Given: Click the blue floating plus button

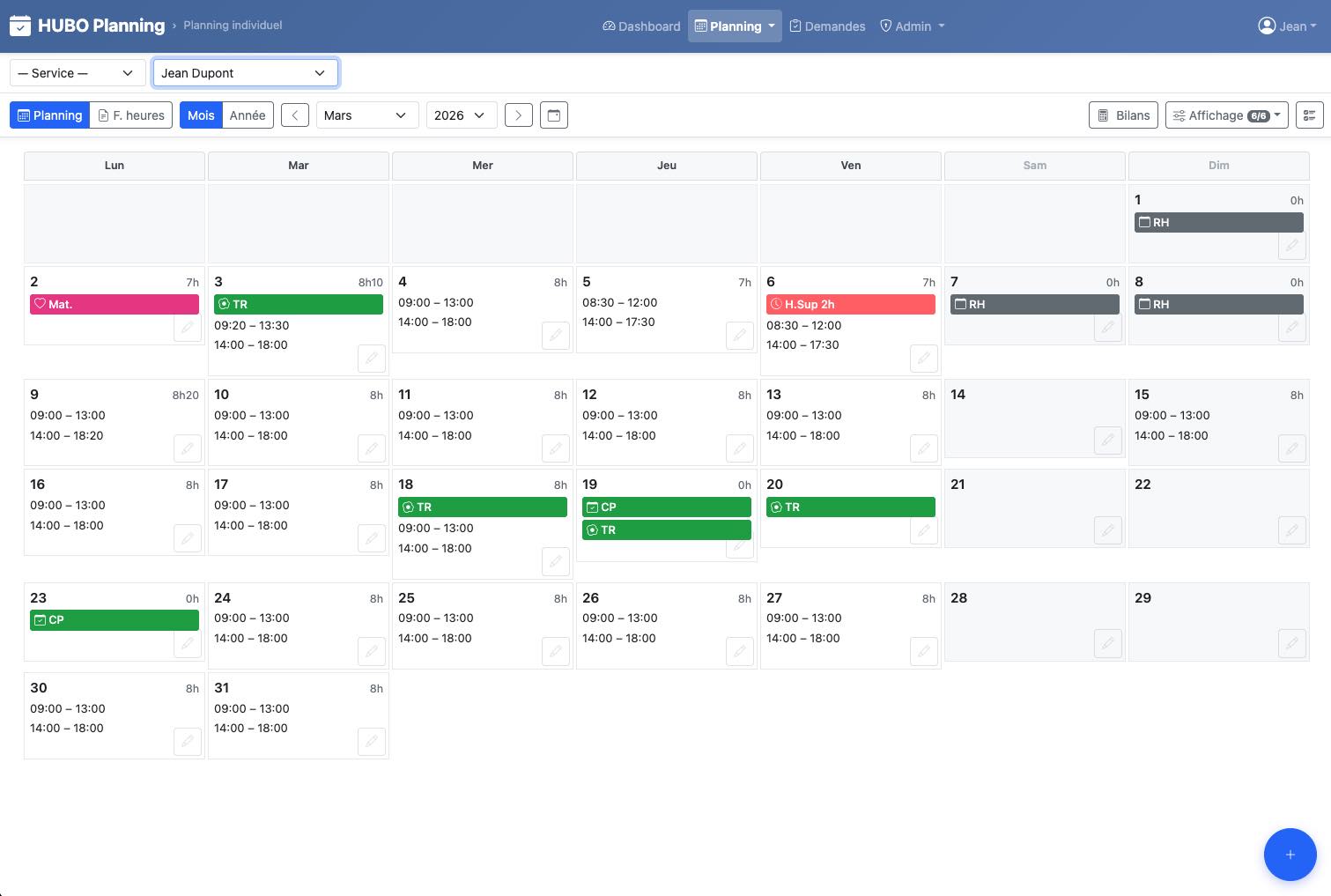Looking at the screenshot, I should 1290,854.
